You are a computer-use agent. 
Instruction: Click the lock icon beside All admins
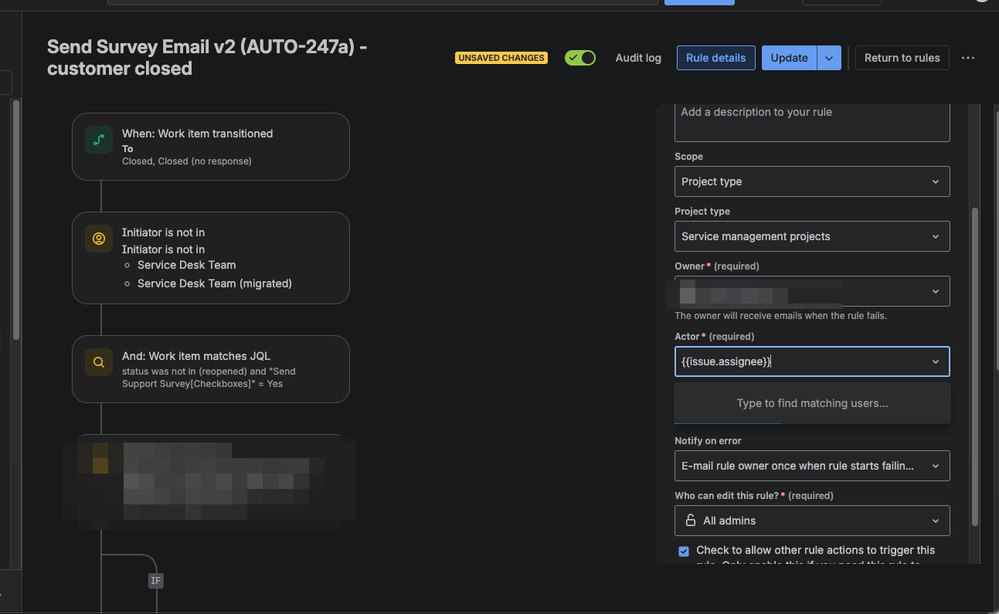pos(689,520)
